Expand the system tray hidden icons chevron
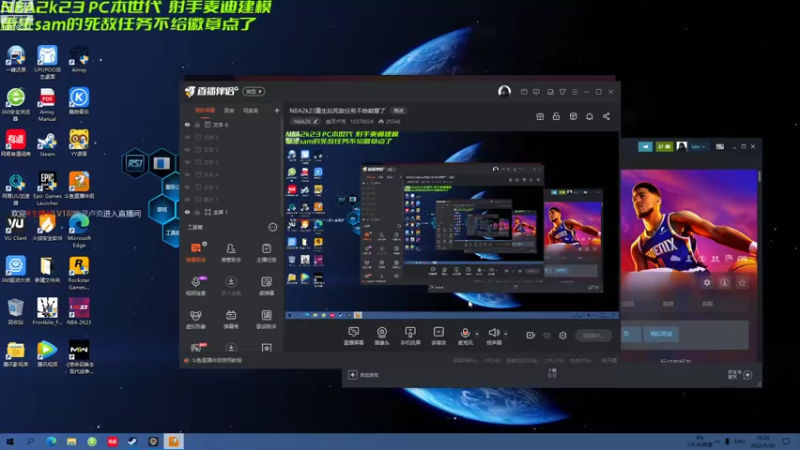Image resolution: width=800 pixels, height=450 pixels. (x=718, y=441)
